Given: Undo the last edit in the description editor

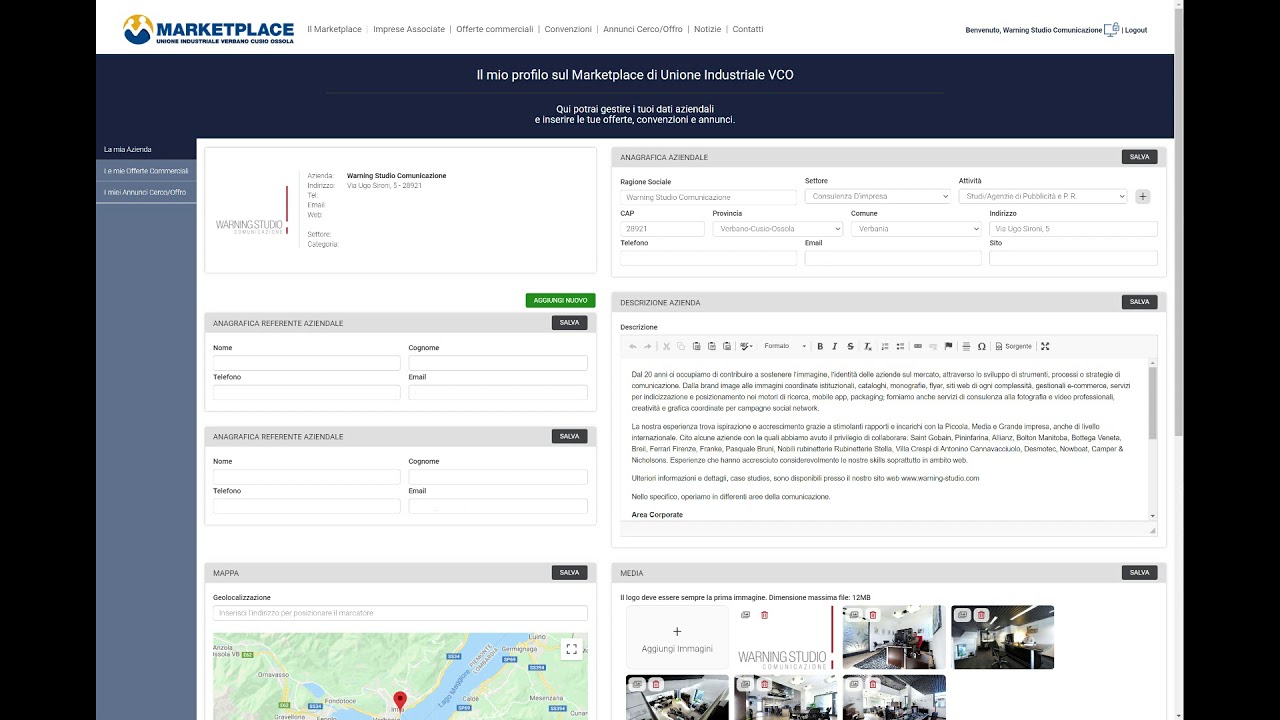Looking at the screenshot, I should pyautogui.click(x=633, y=346).
